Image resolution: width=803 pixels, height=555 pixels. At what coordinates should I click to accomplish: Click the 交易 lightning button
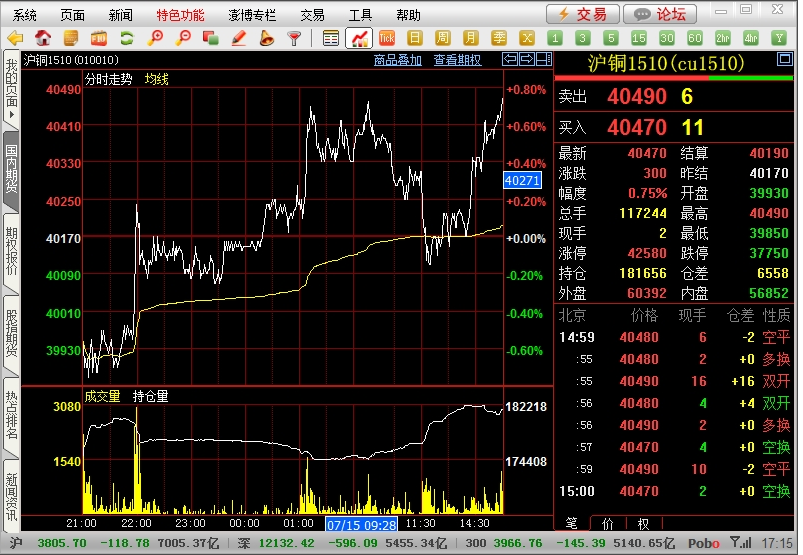point(583,14)
